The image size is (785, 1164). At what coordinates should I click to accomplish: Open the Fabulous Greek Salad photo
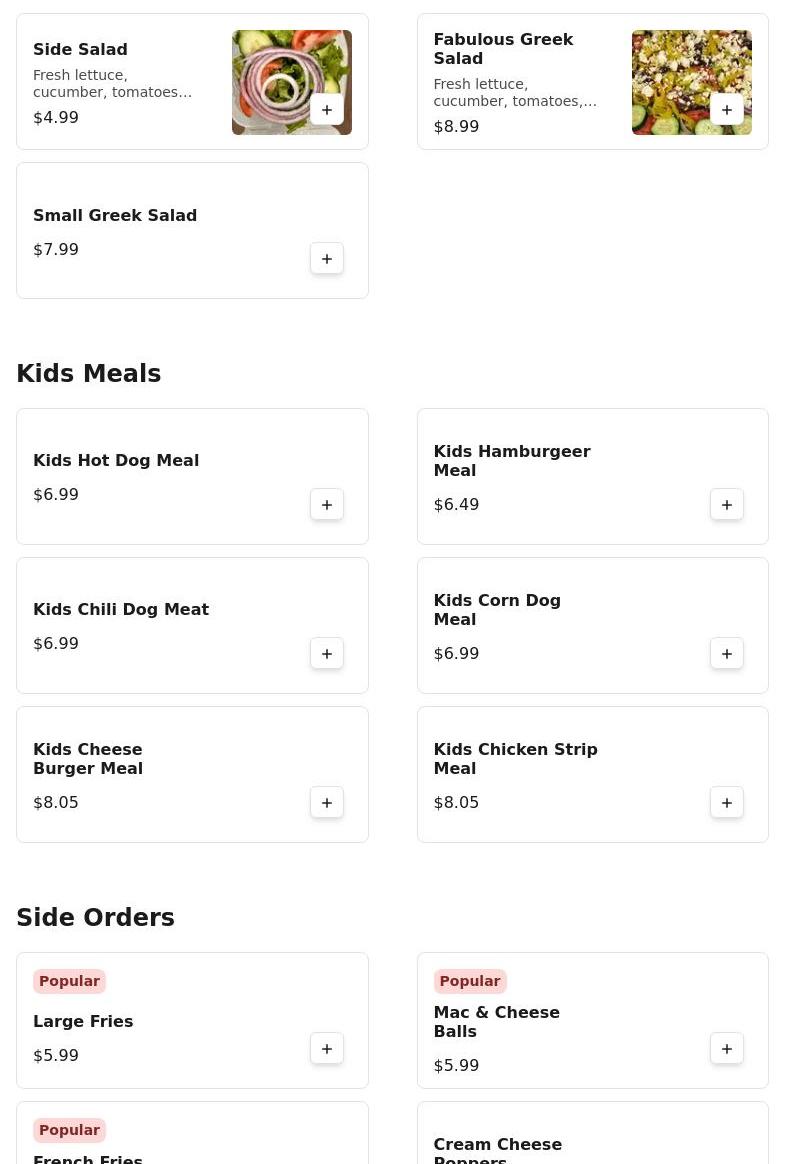point(691,82)
